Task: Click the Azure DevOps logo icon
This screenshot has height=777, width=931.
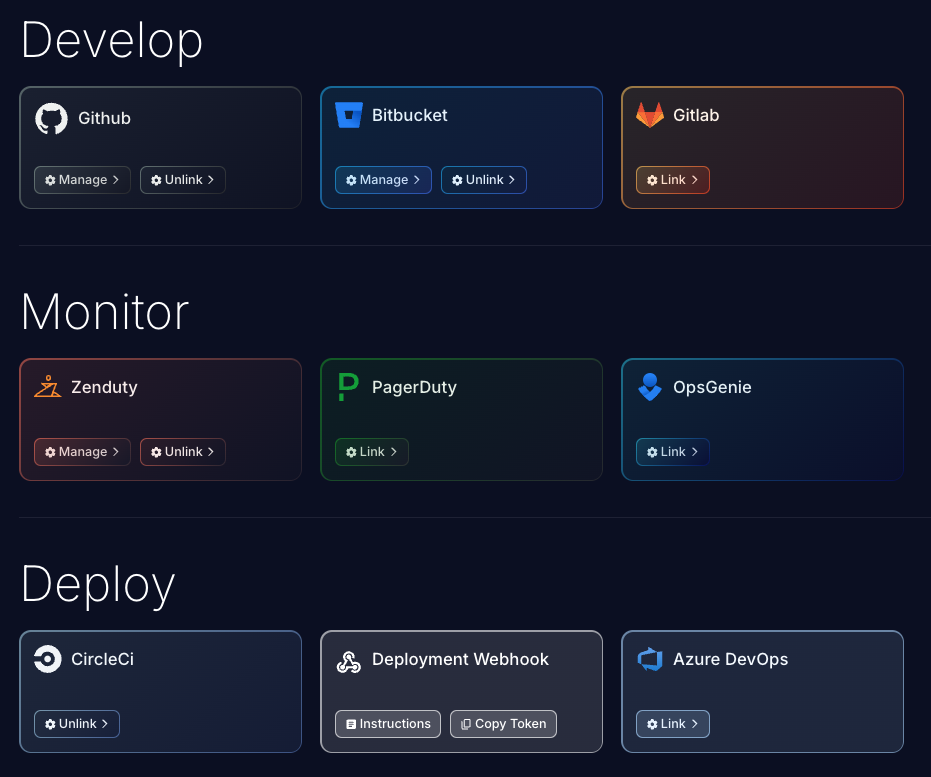Action: pyautogui.click(x=650, y=659)
